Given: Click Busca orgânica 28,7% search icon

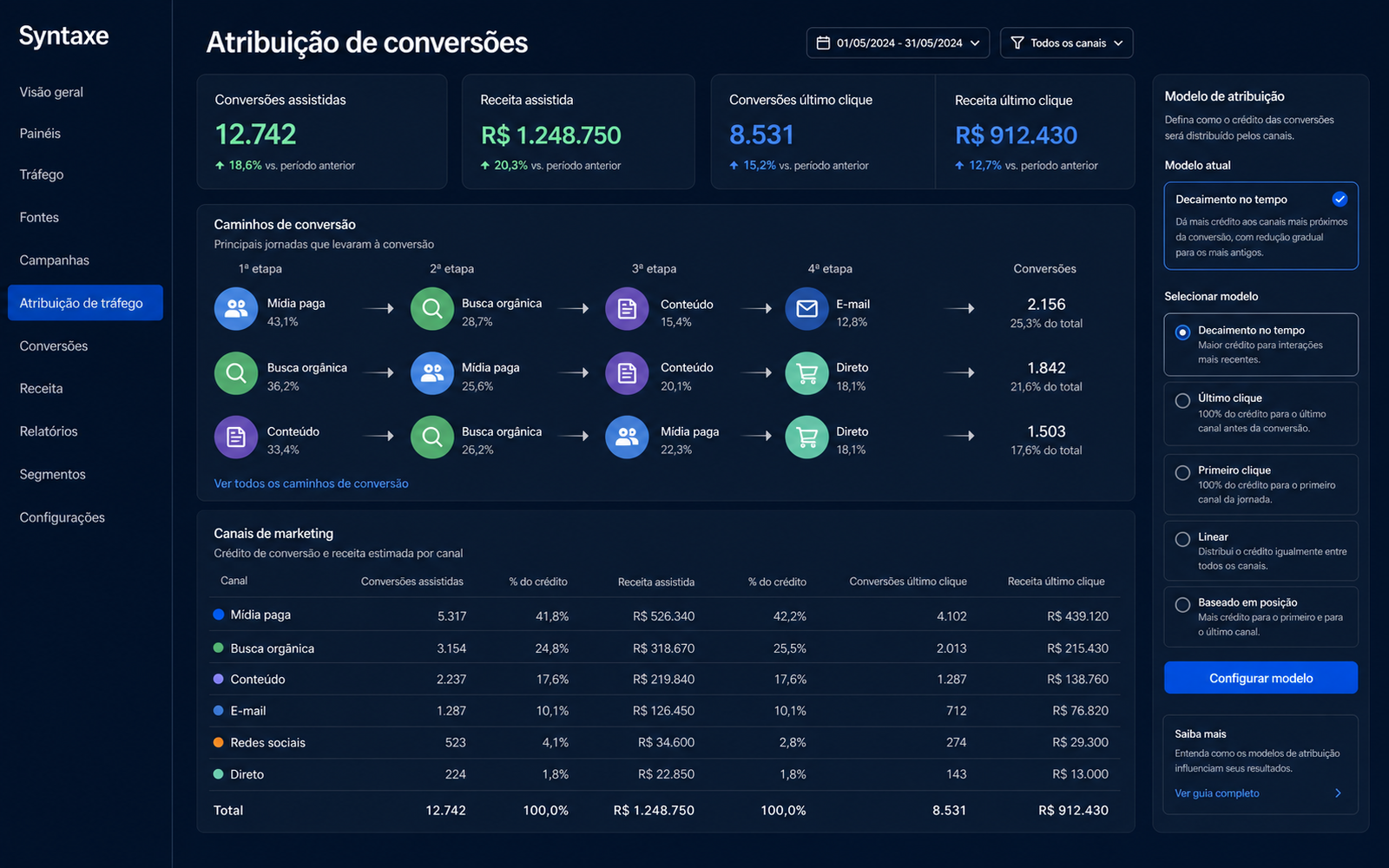Looking at the screenshot, I should pyautogui.click(x=432, y=309).
